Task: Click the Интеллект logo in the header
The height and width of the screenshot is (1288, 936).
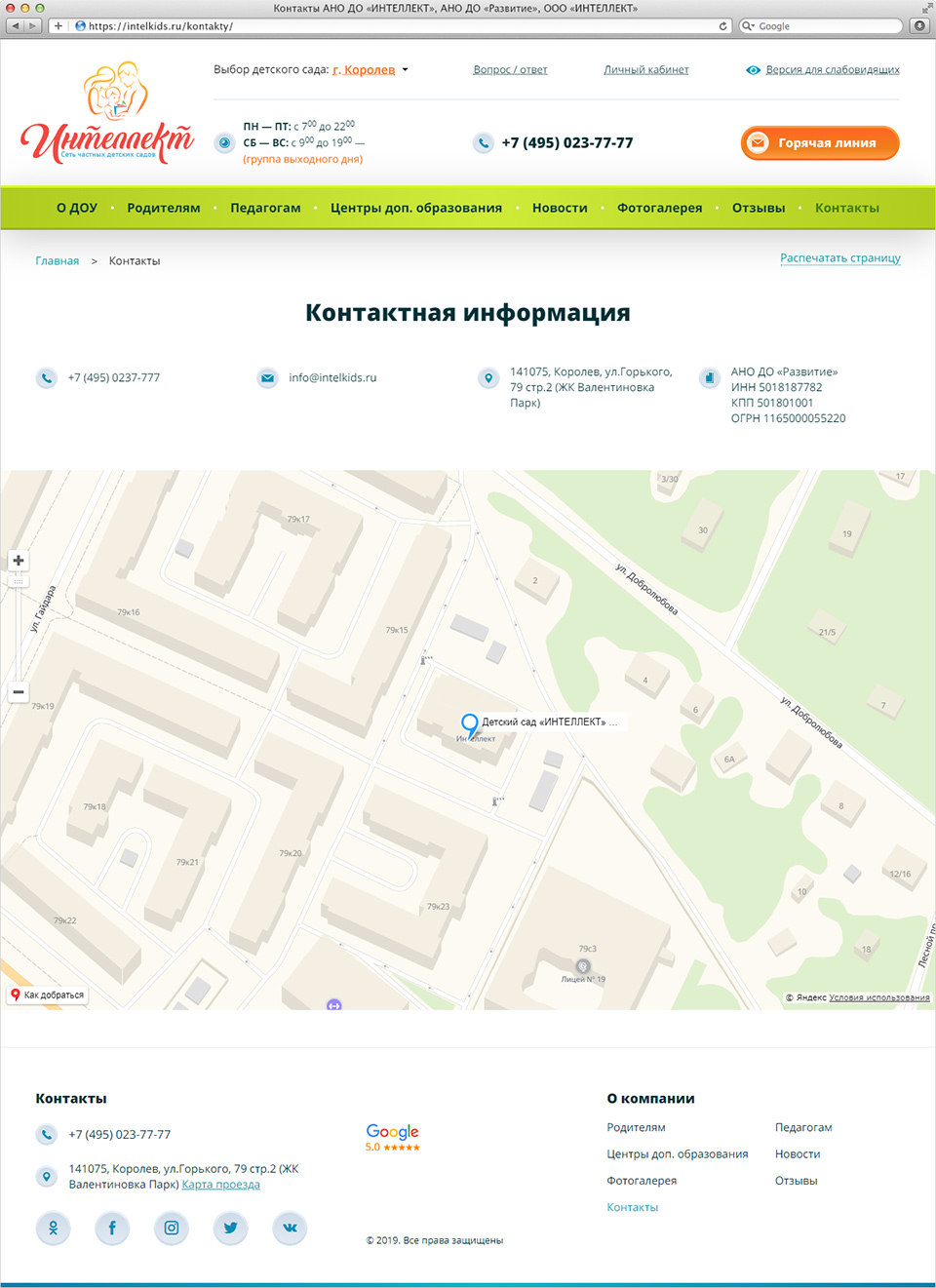Action: coord(107,113)
